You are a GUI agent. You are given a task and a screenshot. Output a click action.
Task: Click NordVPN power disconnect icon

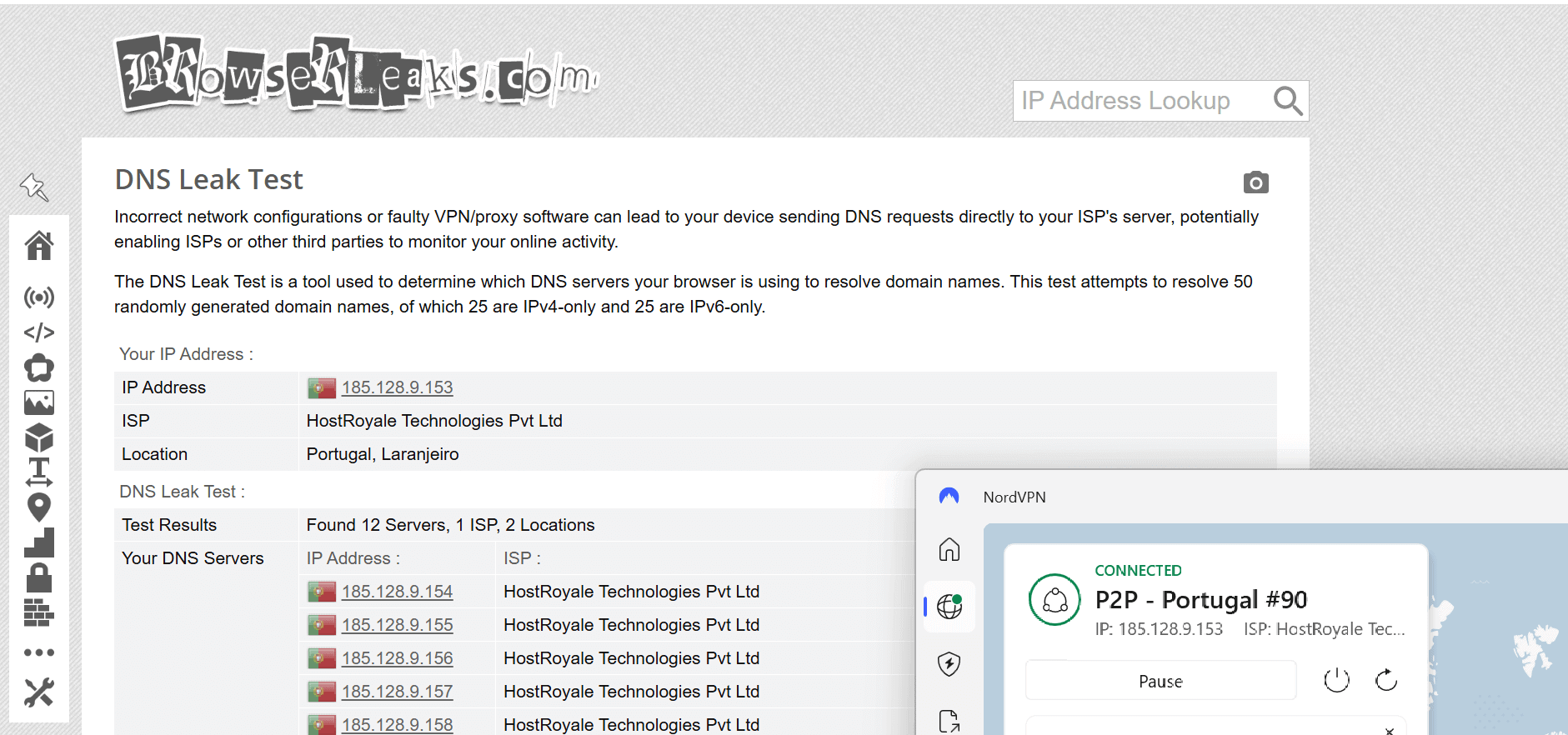[x=1336, y=680]
